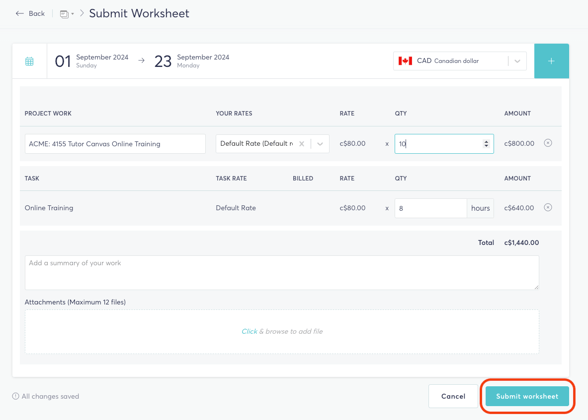This screenshot has height=420, width=588.
Task: Open the worksheet breadcrumb icon dropdown
Action: [x=67, y=14]
